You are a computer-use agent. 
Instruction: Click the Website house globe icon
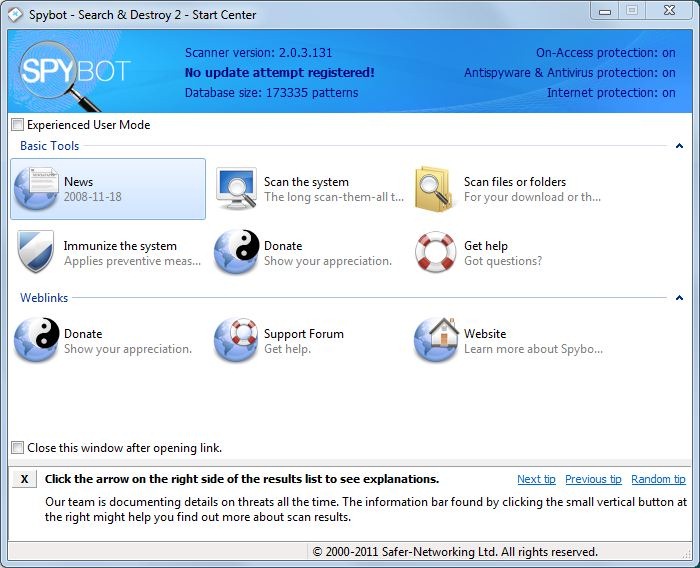436,339
